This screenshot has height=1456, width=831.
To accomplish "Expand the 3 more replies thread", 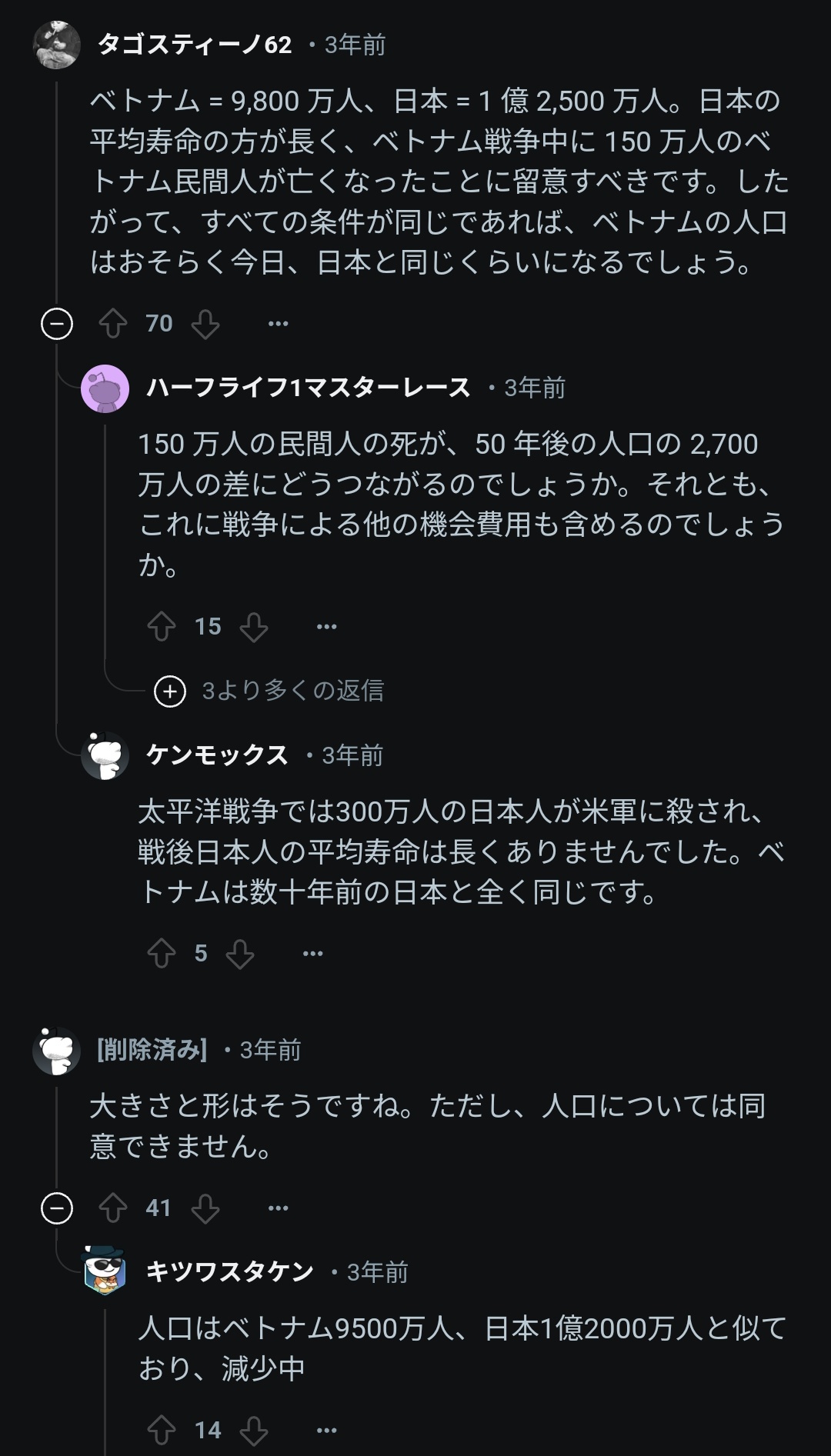I will click(170, 691).
